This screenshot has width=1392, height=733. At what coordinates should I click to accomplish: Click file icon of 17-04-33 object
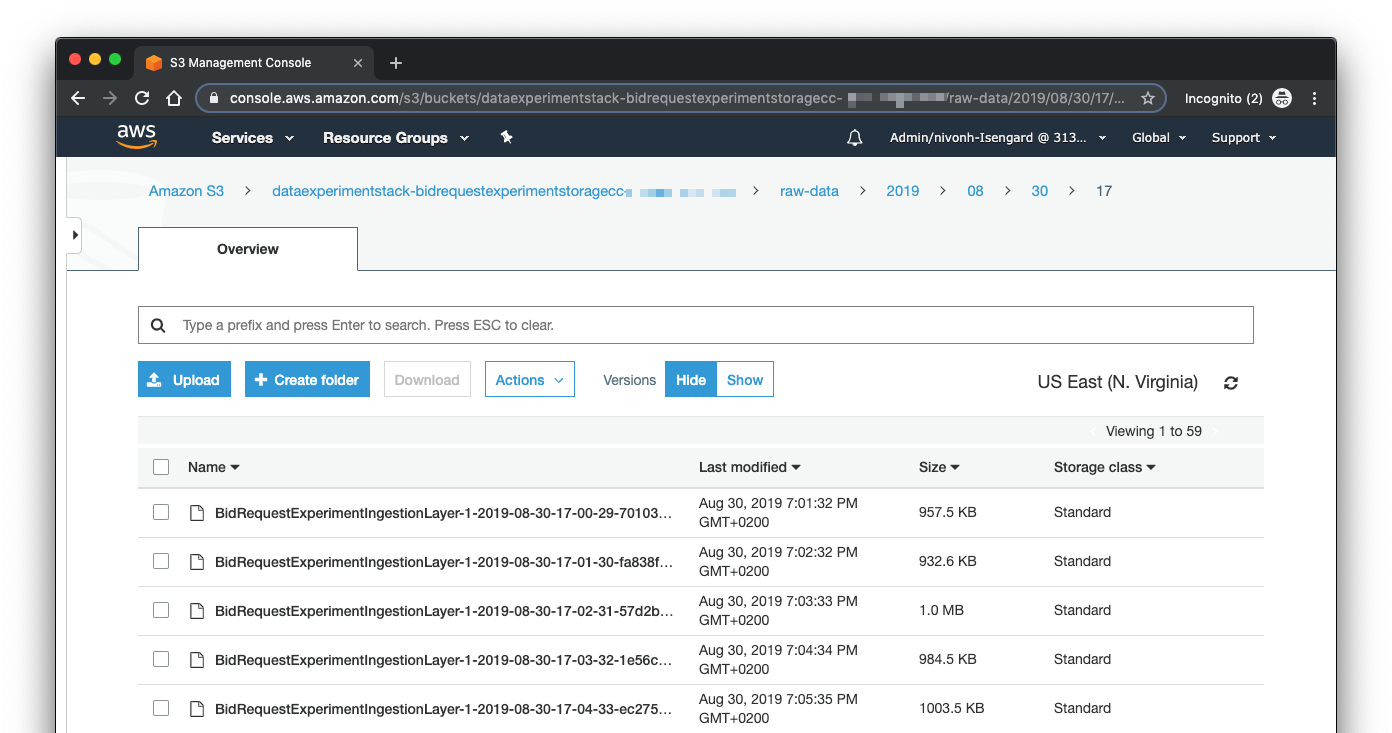pyautogui.click(x=197, y=709)
